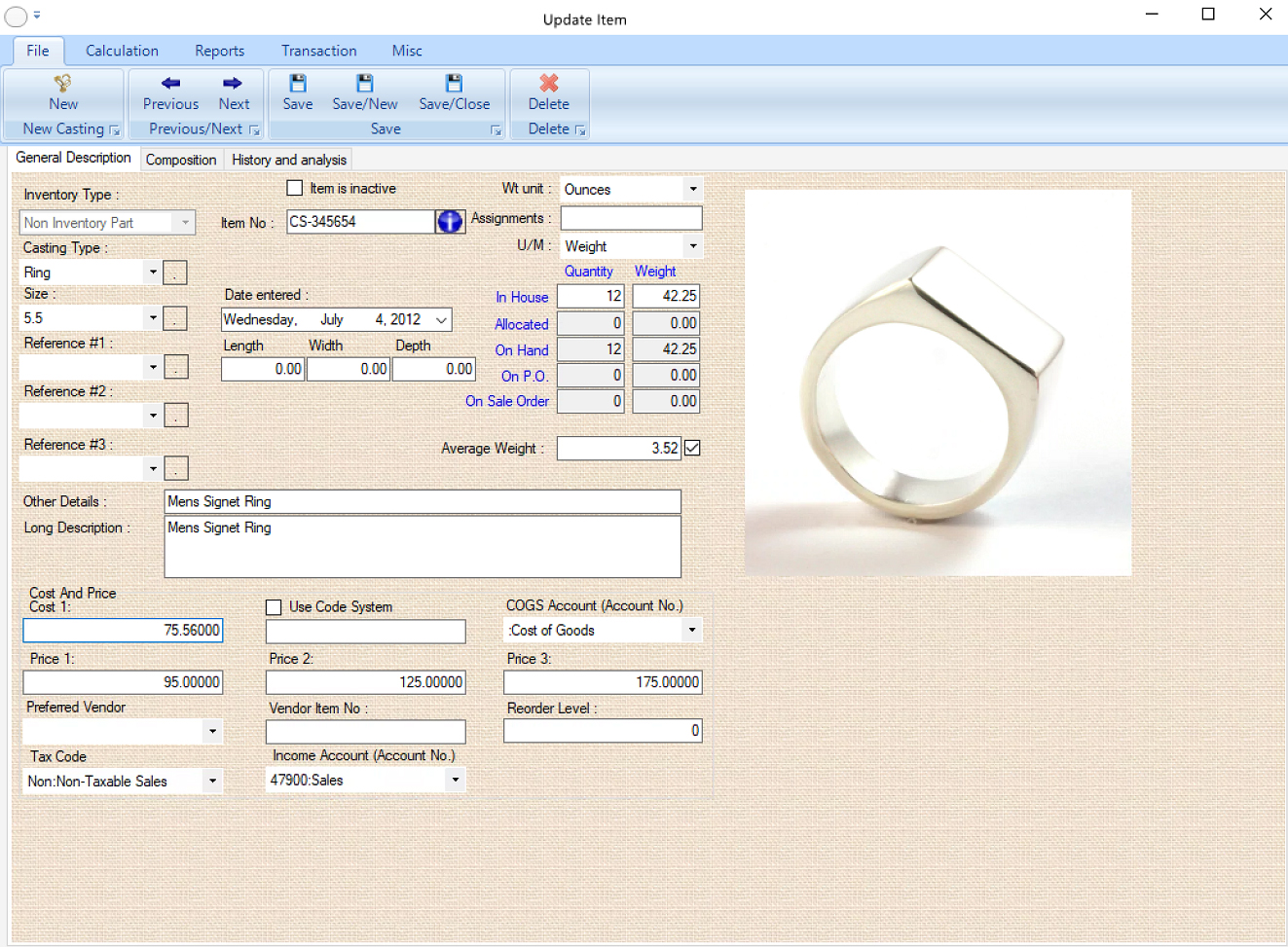Screen dimensions: 1288x947
Task: Uncheck the box beside Average Weight
Action: tap(691, 448)
